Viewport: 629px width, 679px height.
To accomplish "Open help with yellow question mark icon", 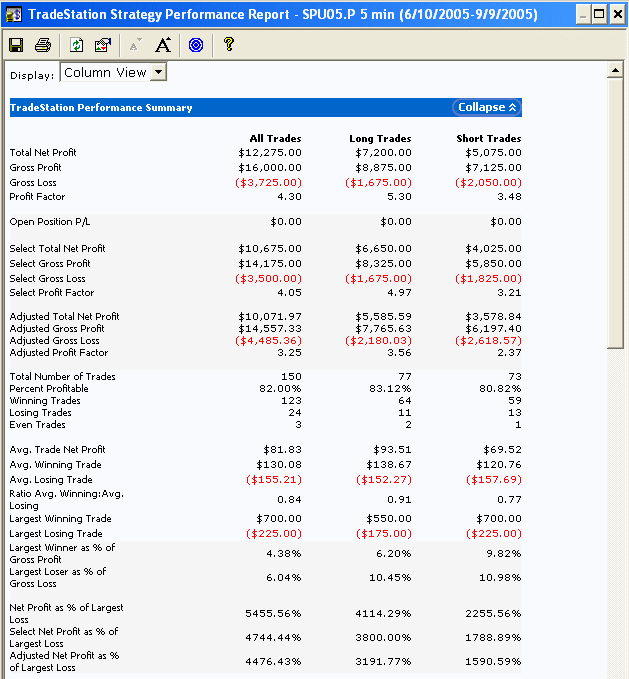I will [229, 45].
